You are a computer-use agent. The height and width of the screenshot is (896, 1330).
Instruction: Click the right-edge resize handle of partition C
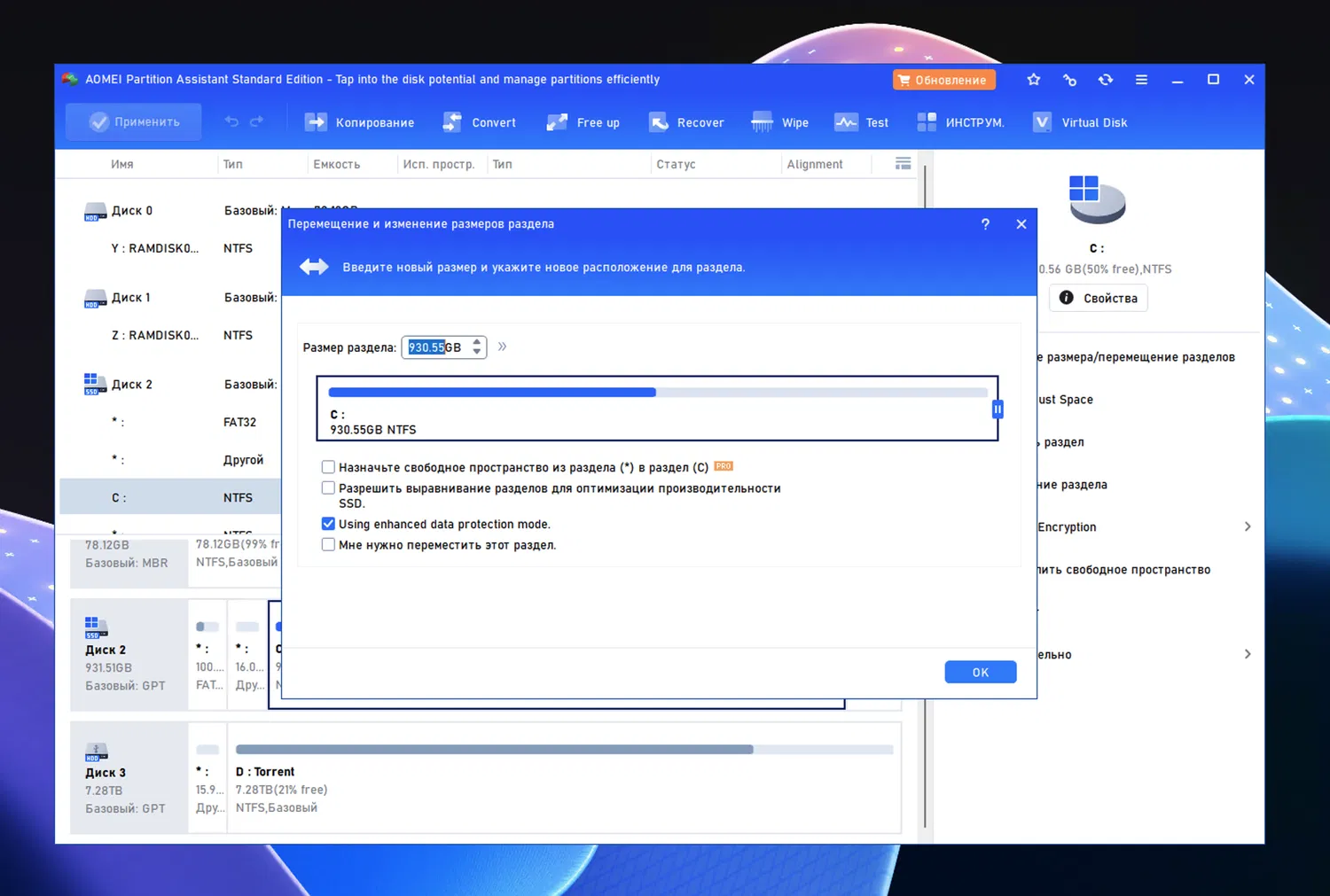click(997, 409)
